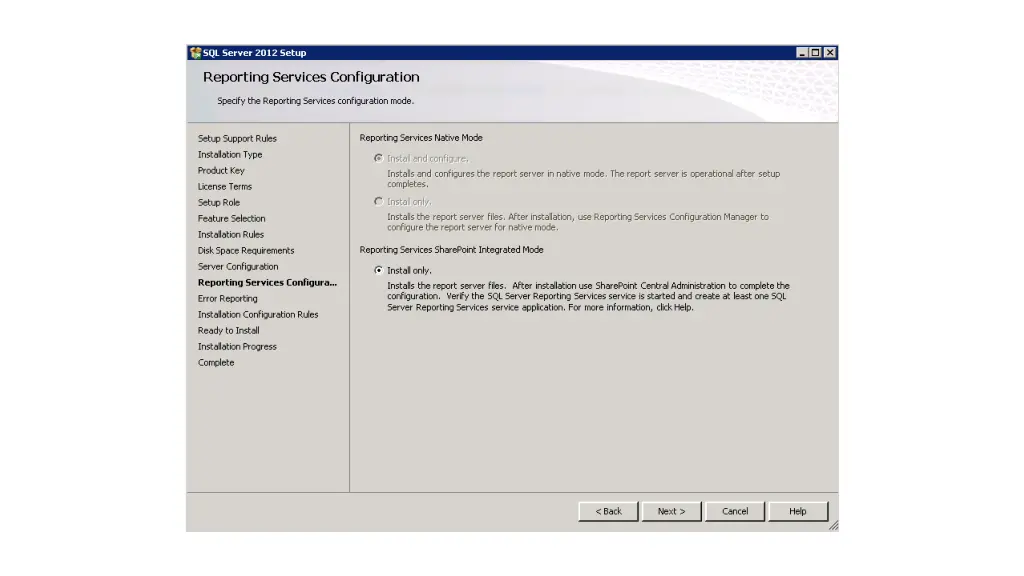Select Native Mode Install only radio
This screenshot has height=576, width=1024.
(x=378, y=201)
